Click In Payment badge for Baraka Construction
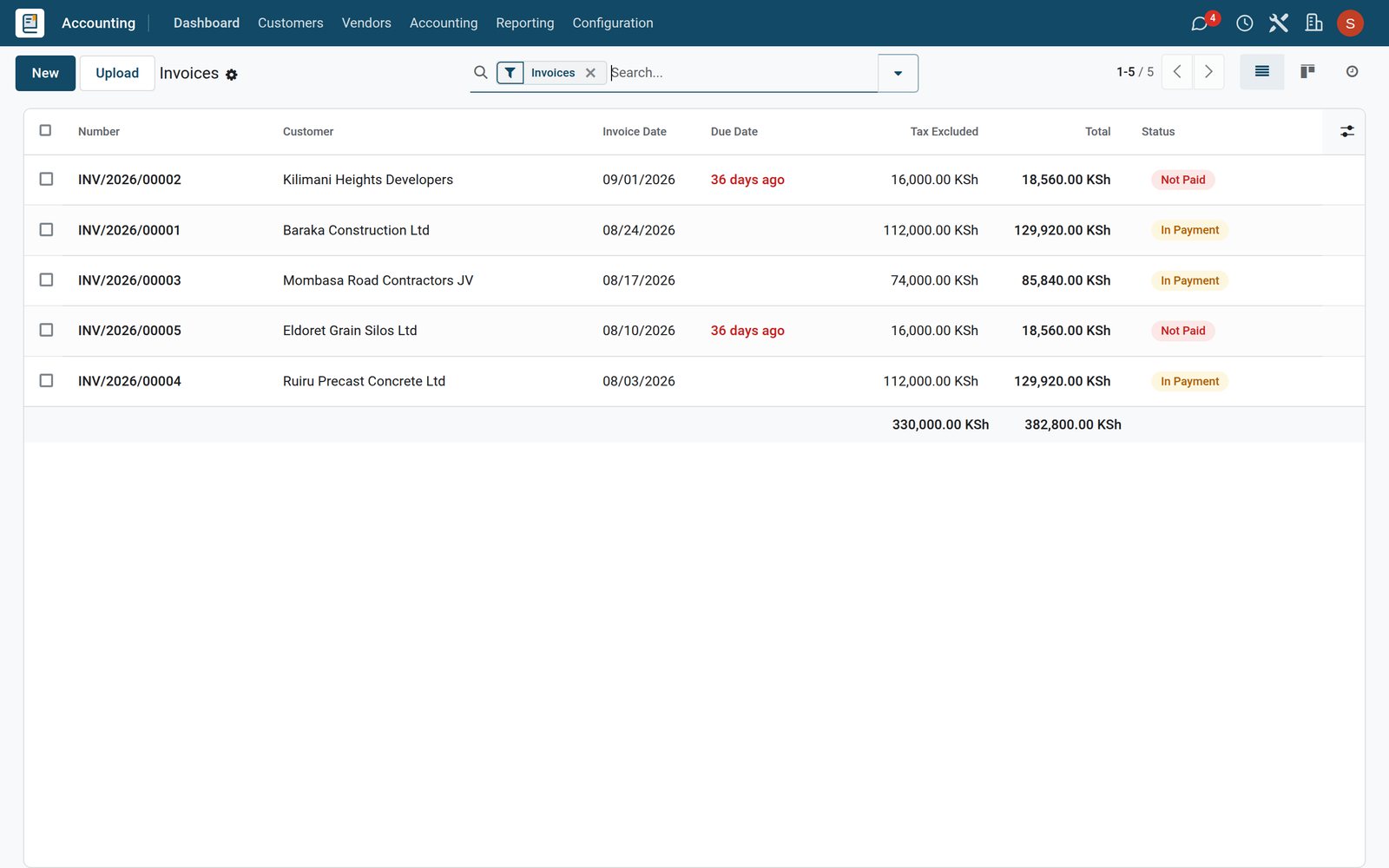 point(1189,230)
